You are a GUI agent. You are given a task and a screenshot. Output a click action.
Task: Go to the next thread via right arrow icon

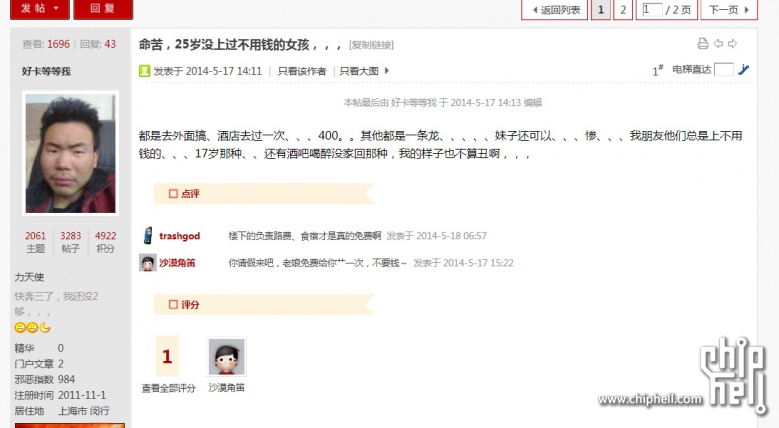(x=732, y=44)
